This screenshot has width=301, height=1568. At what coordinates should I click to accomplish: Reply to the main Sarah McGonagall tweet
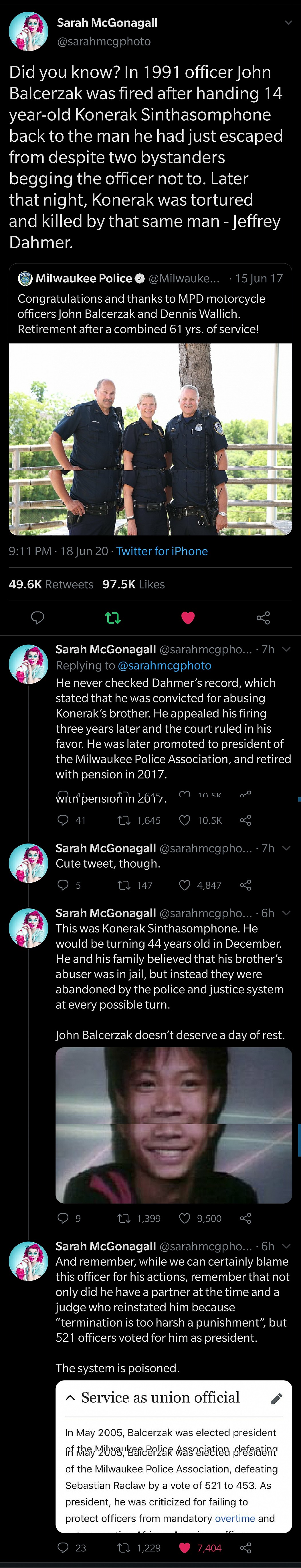38,618
